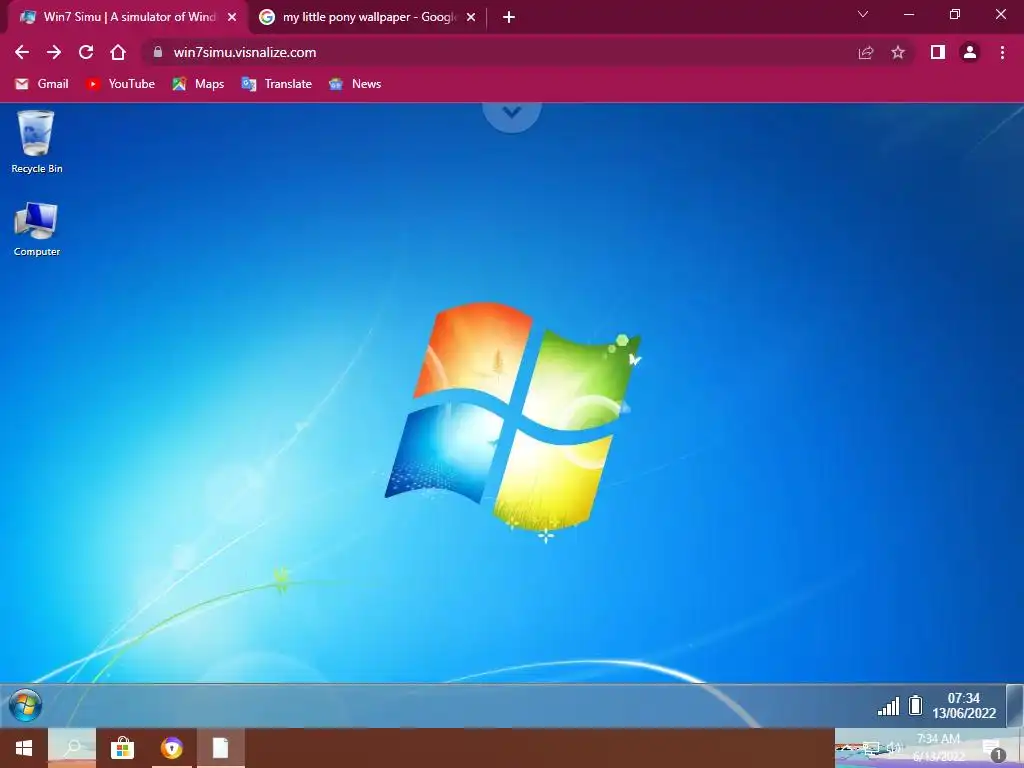Open the Chrome three-dot menu
The height and width of the screenshot is (768, 1024).
click(x=1002, y=52)
